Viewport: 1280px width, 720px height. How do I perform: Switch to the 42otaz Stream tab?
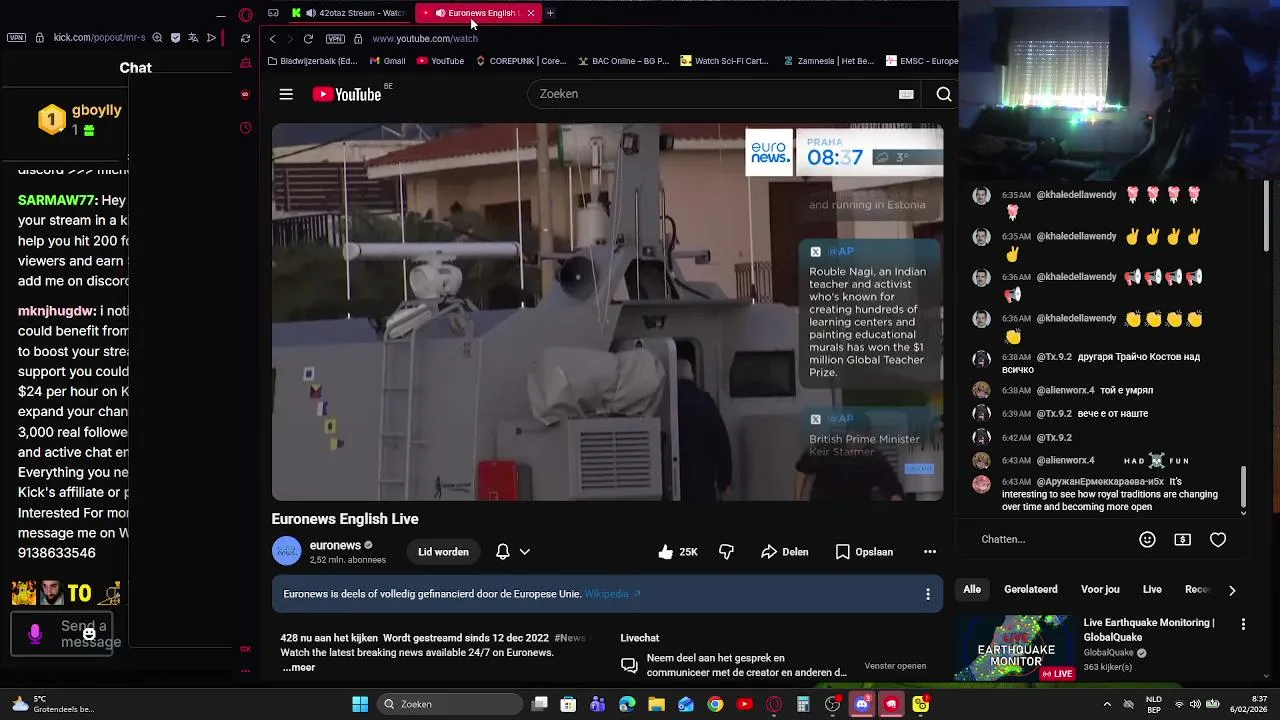point(350,13)
